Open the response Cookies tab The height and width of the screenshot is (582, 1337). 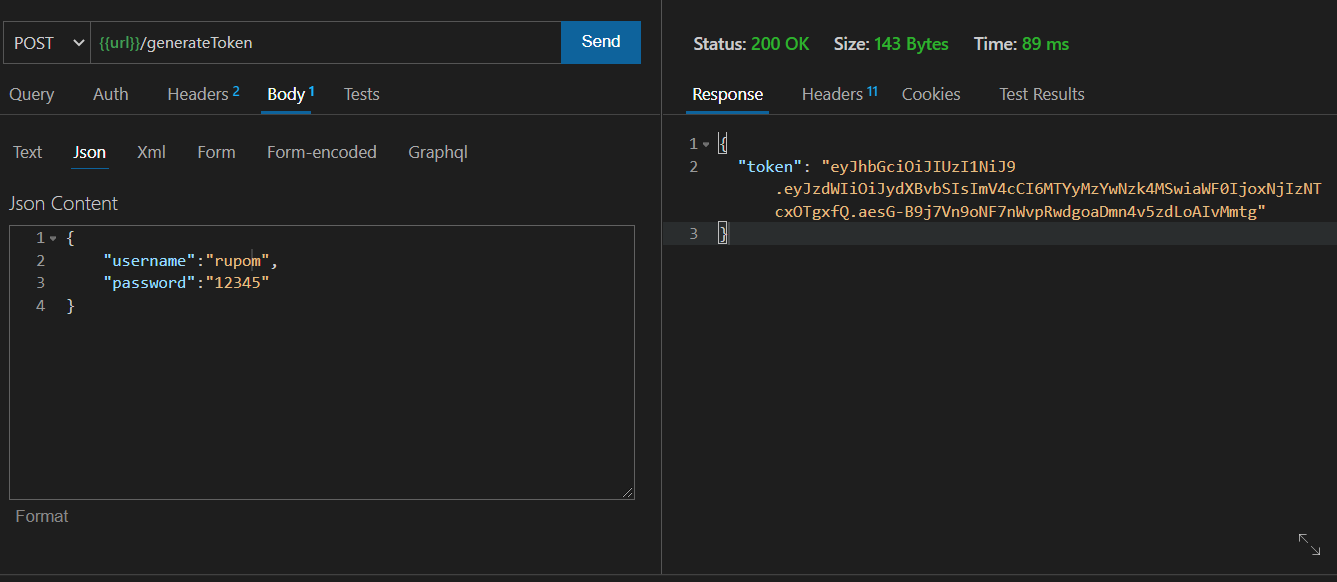[930, 93]
